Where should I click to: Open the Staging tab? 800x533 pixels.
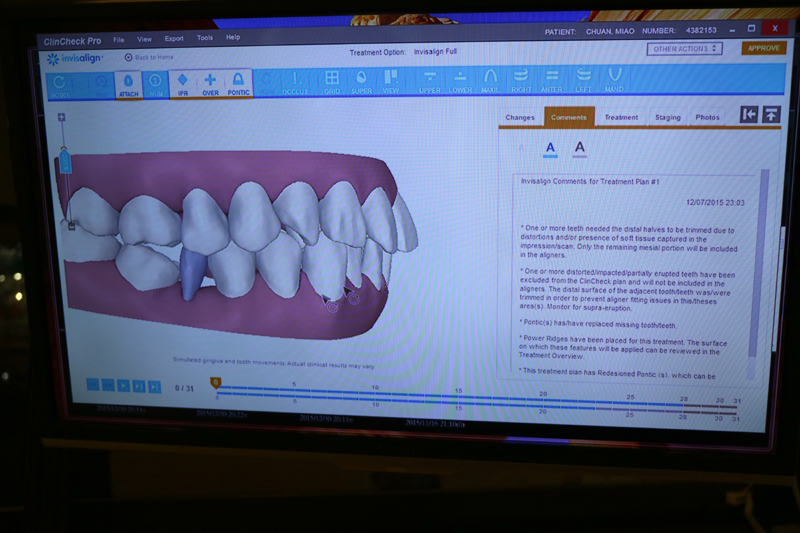click(x=668, y=117)
